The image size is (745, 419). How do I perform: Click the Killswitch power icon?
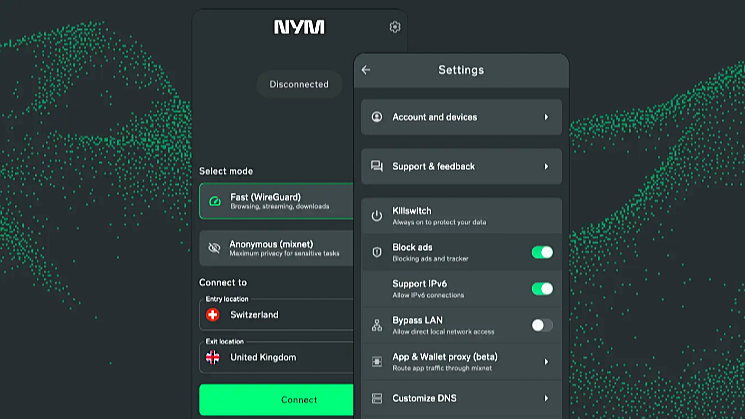pyautogui.click(x=377, y=216)
